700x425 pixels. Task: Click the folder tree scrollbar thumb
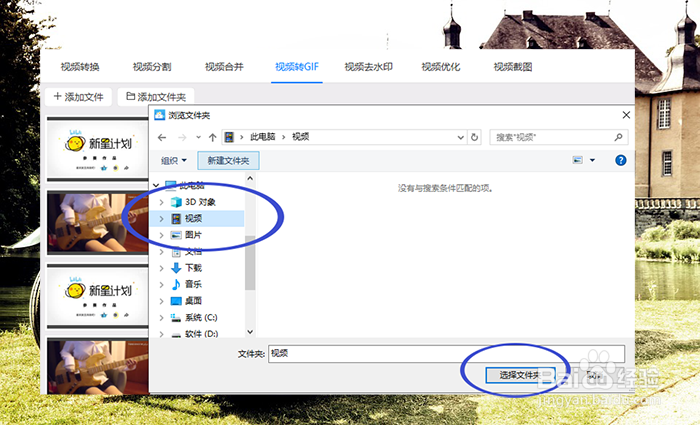click(x=250, y=262)
